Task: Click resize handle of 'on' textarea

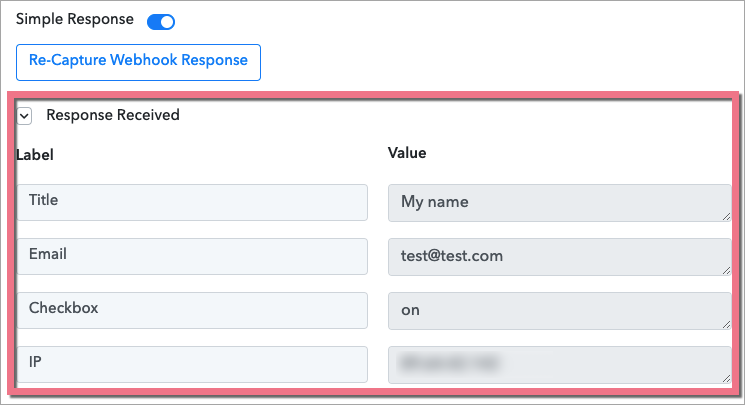Action: (x=725, y=323)
